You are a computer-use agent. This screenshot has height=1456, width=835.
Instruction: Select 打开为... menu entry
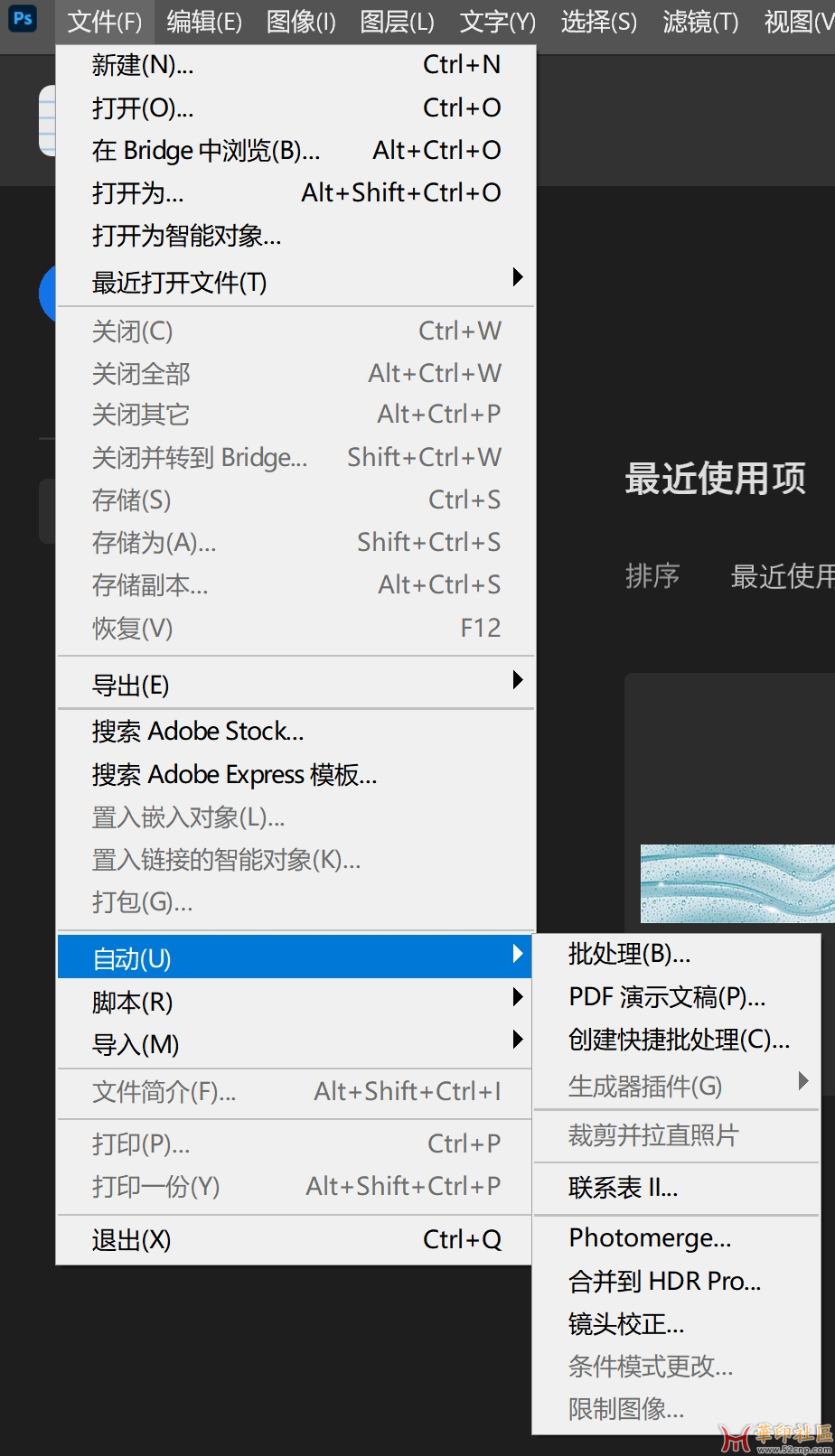(x=296, y=192)
